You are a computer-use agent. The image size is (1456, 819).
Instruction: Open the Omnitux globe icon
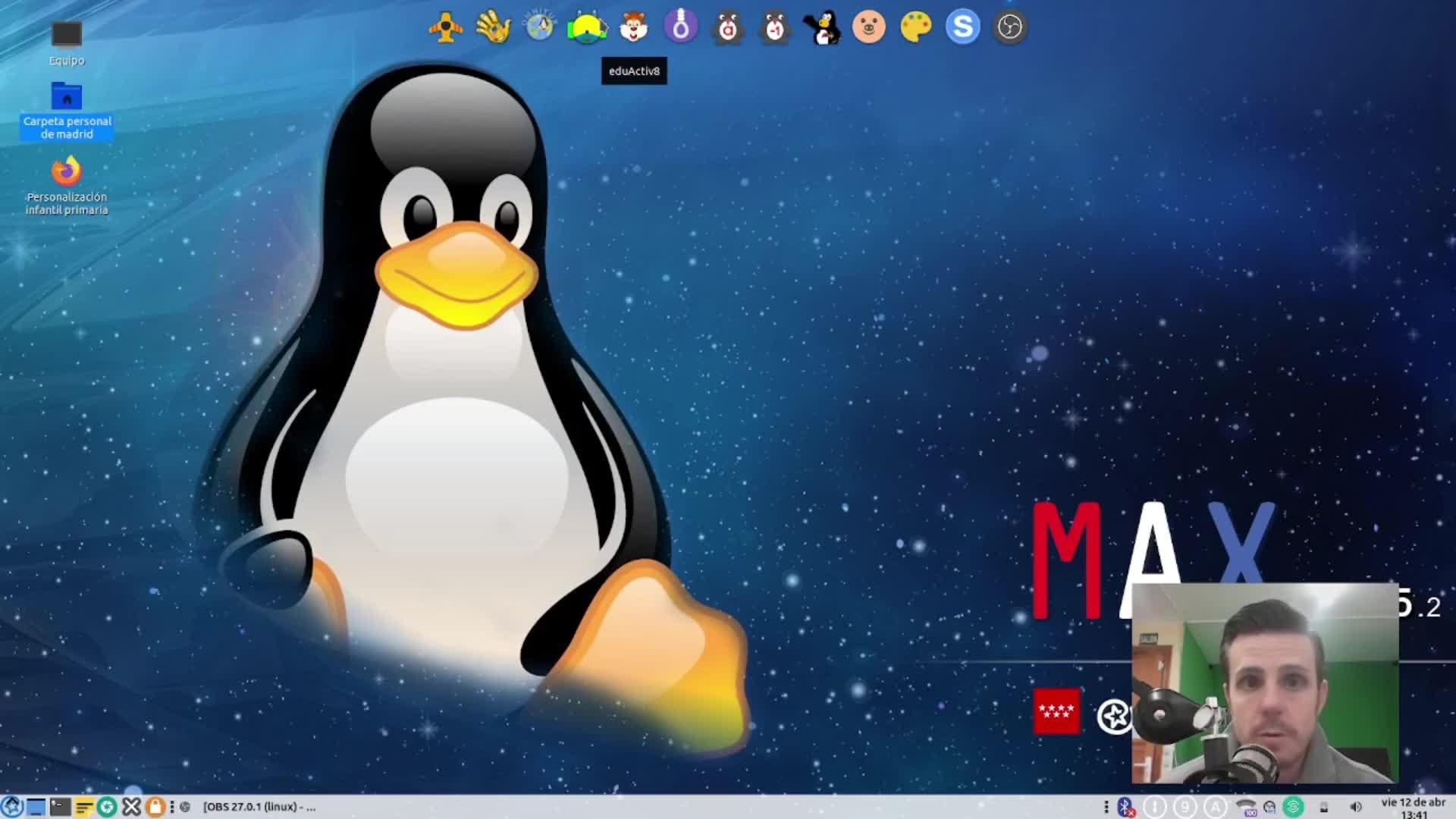(540, 27)
